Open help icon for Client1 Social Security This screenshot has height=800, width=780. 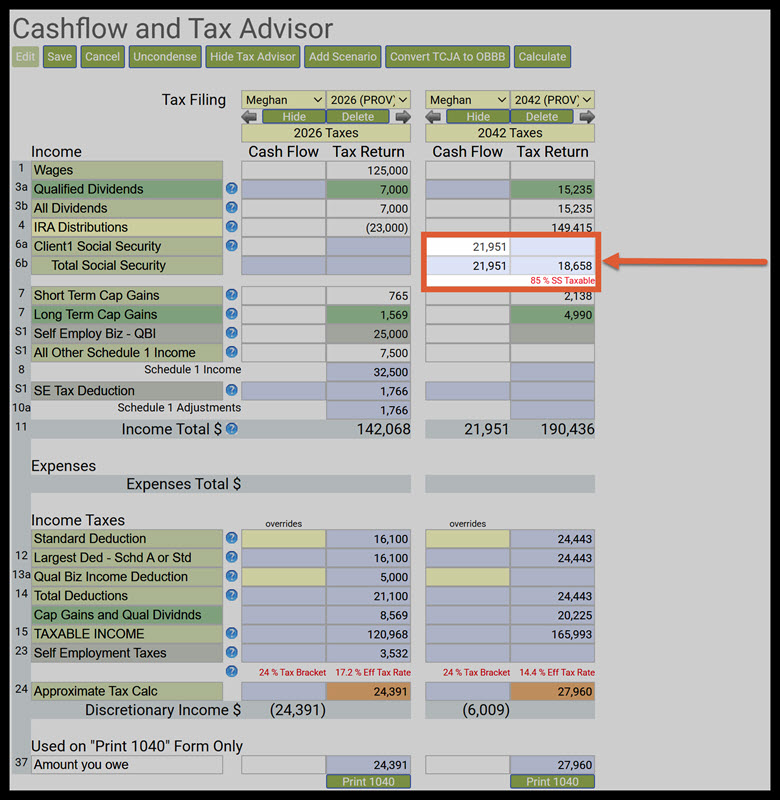coord(232,246)
